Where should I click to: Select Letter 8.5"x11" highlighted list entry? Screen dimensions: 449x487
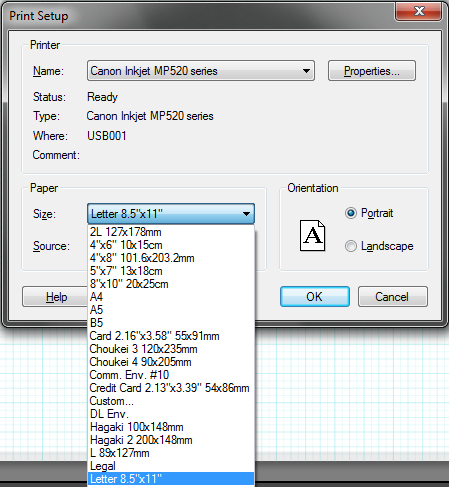point(171,479)
